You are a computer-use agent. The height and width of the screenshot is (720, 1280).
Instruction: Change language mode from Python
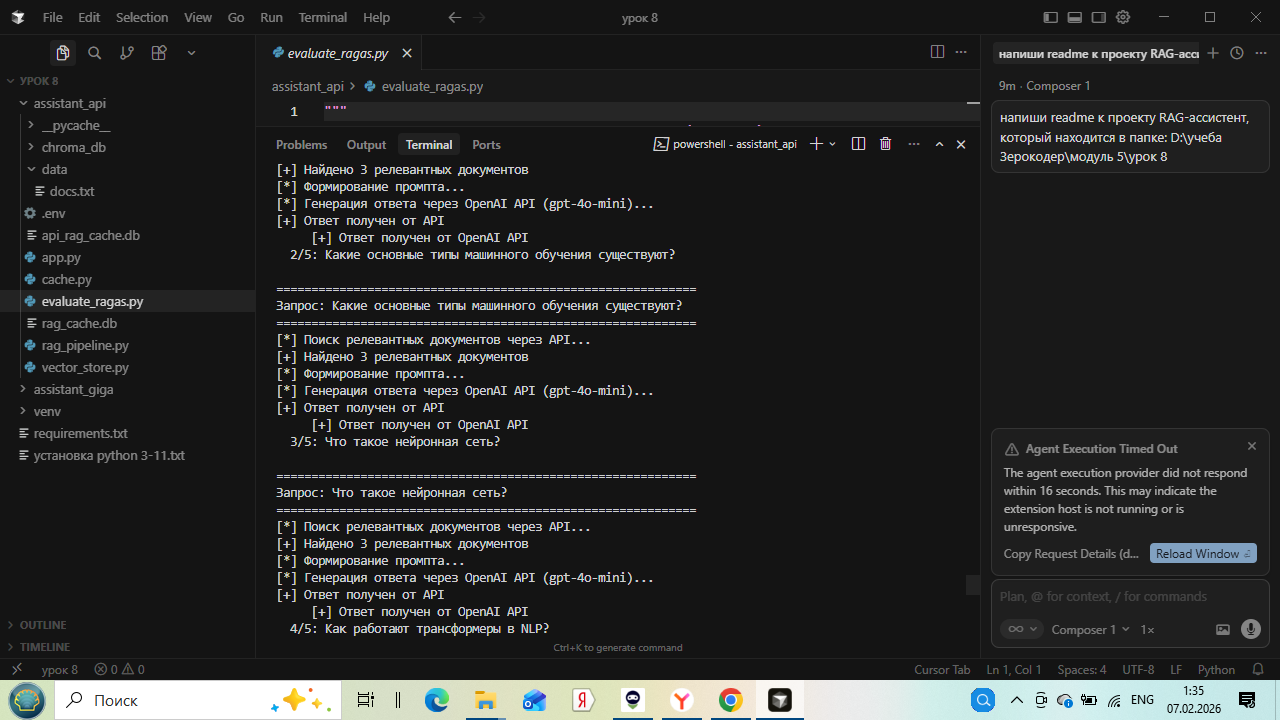[1216, 670]
